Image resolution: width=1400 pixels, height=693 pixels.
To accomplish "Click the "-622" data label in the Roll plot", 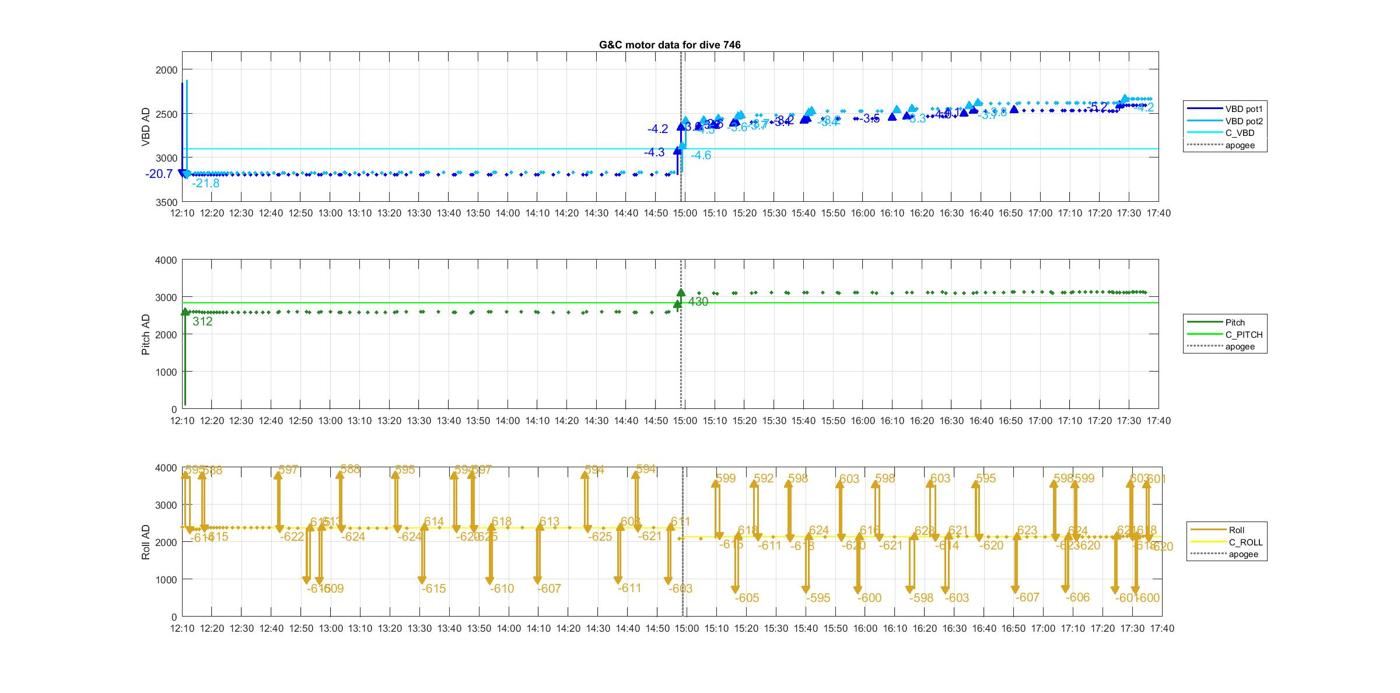I will [x=292, y=537].
